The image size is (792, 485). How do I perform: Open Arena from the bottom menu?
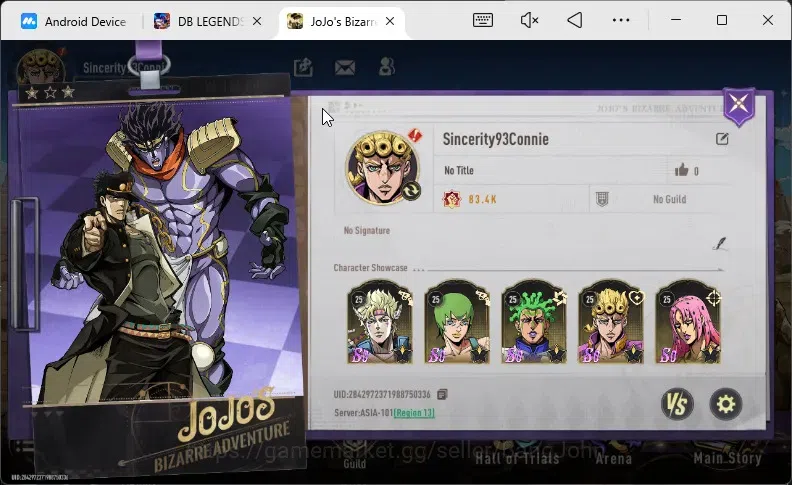(613, 458)
